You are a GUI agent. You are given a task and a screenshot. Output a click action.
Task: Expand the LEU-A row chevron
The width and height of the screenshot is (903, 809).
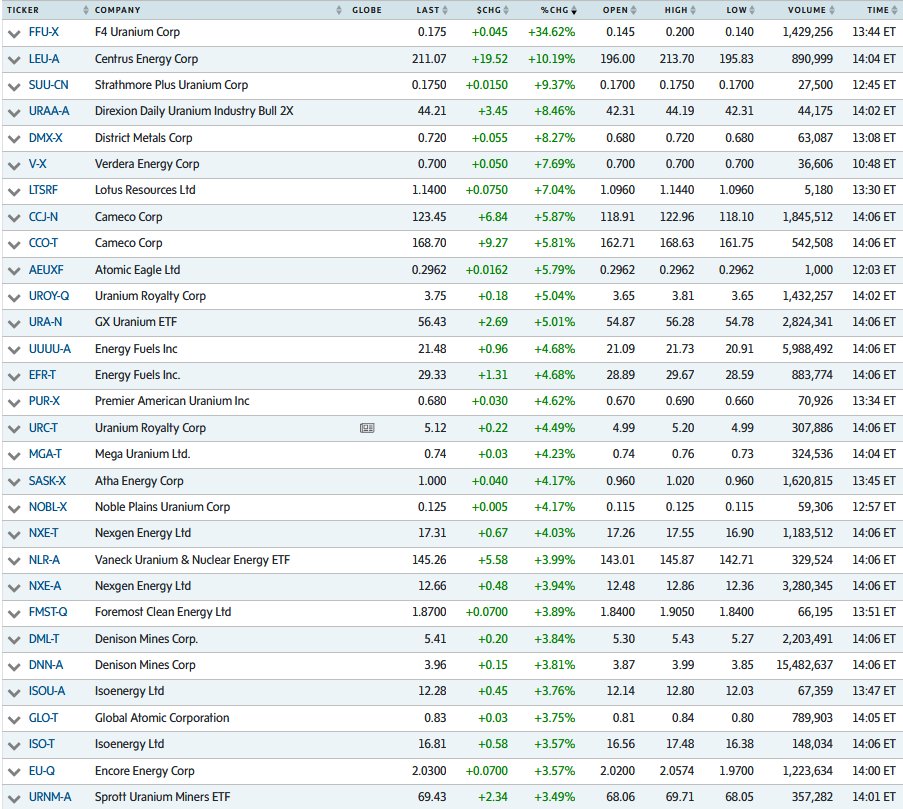coord(14,60)
